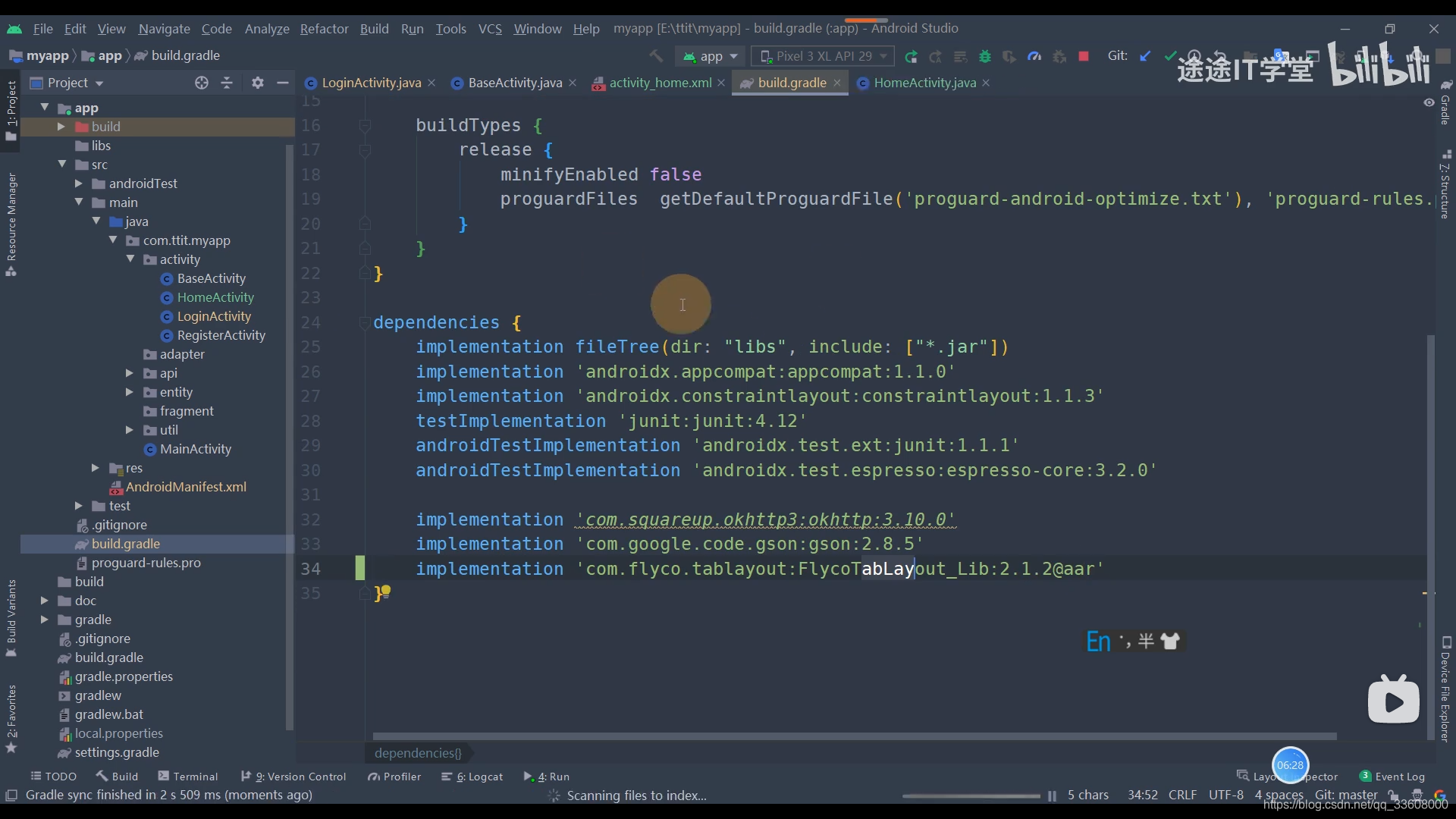
Task: Click the green Debug bug icon
Action: [985, 56]
